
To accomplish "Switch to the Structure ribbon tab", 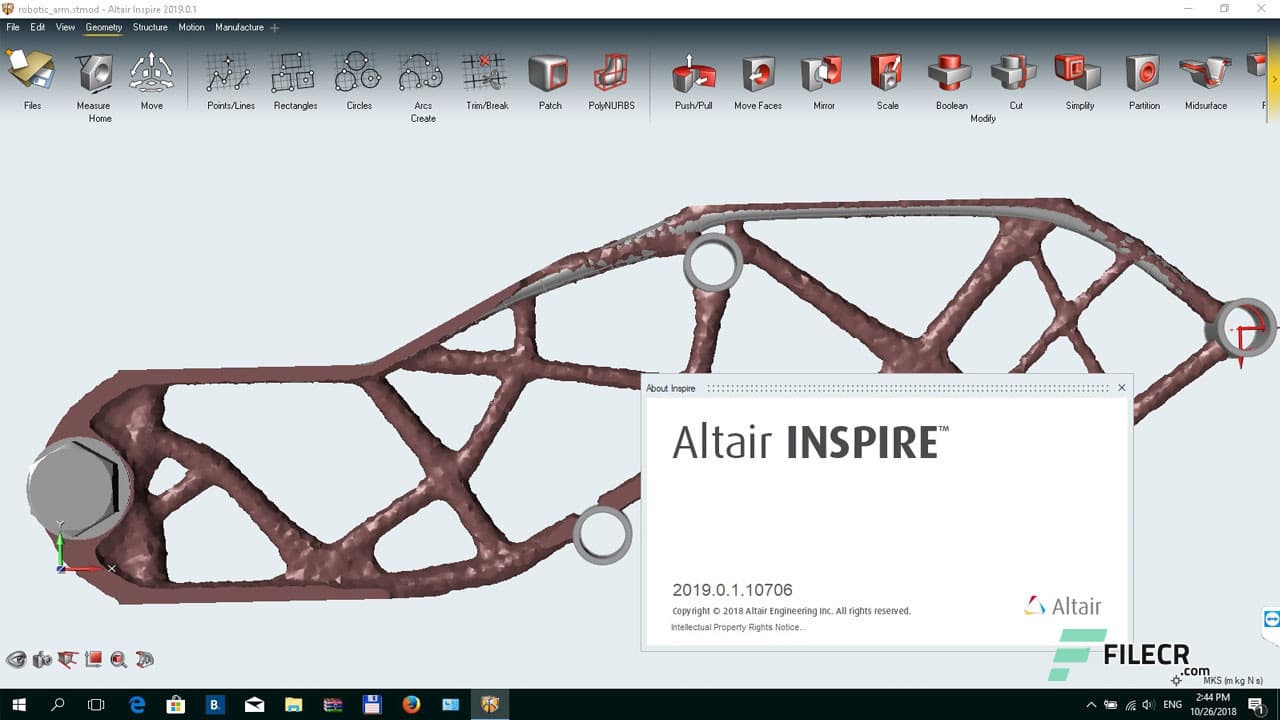I will click(150, 27).
